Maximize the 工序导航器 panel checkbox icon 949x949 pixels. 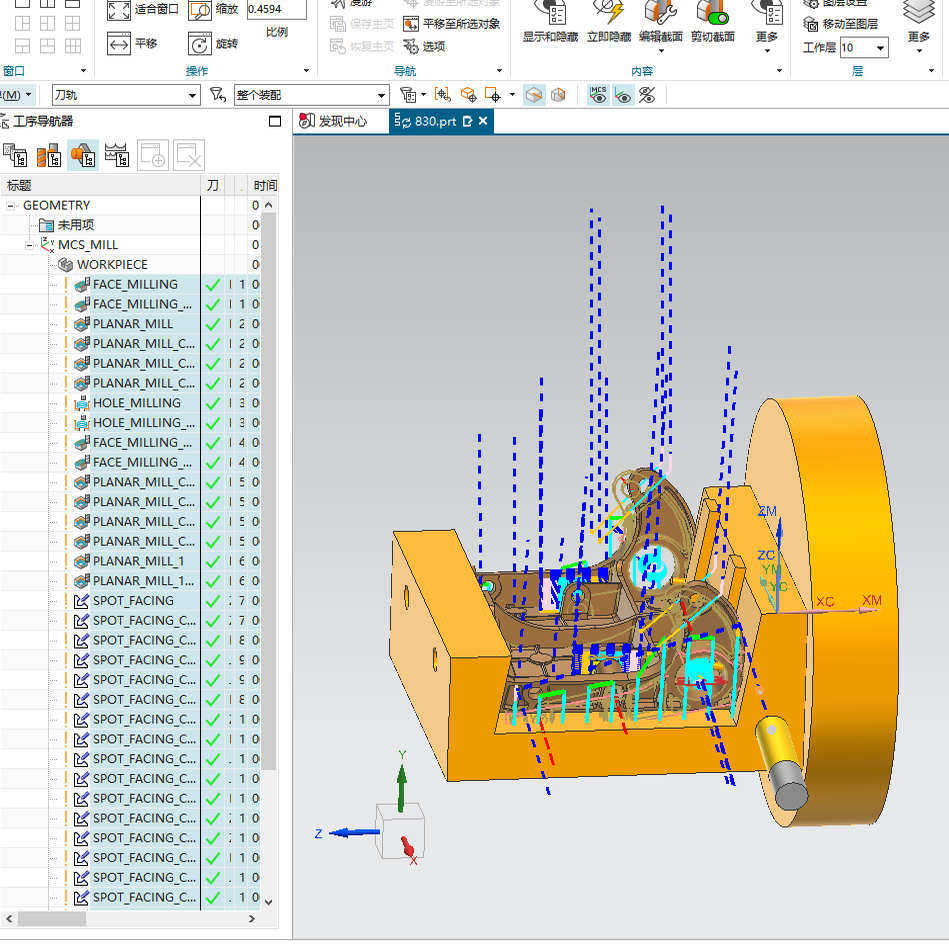tap(275, 121)
